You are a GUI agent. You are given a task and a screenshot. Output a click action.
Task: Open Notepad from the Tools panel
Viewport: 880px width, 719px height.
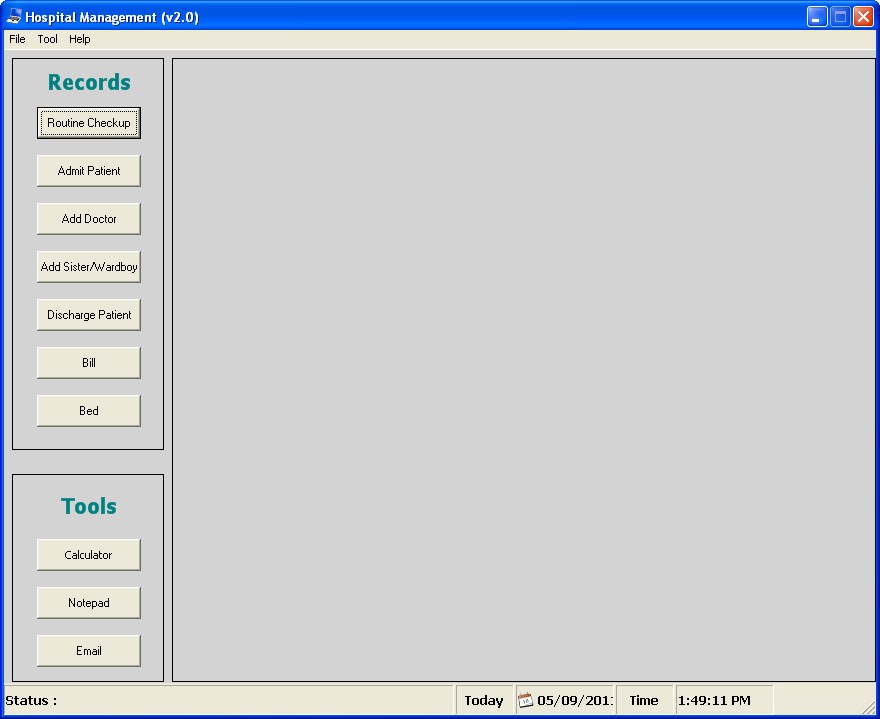tap(88, 602)
